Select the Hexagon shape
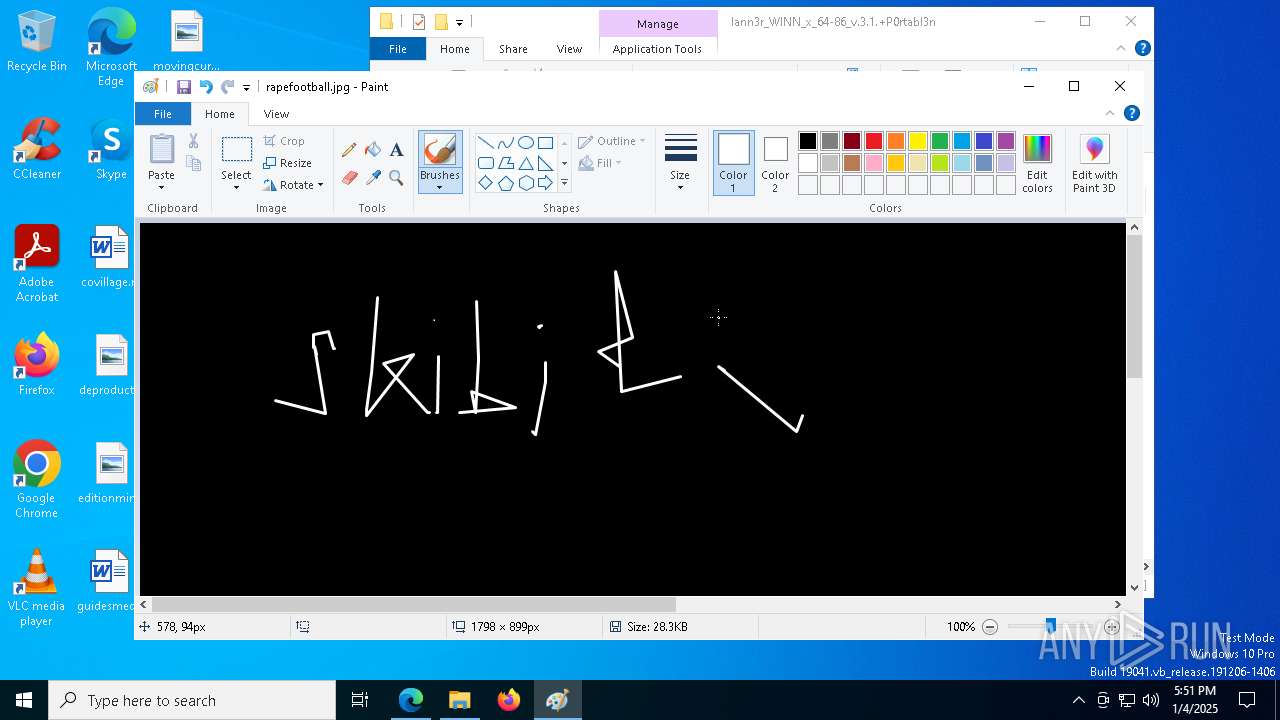The image size is (1280, 720). click(526, 183)
